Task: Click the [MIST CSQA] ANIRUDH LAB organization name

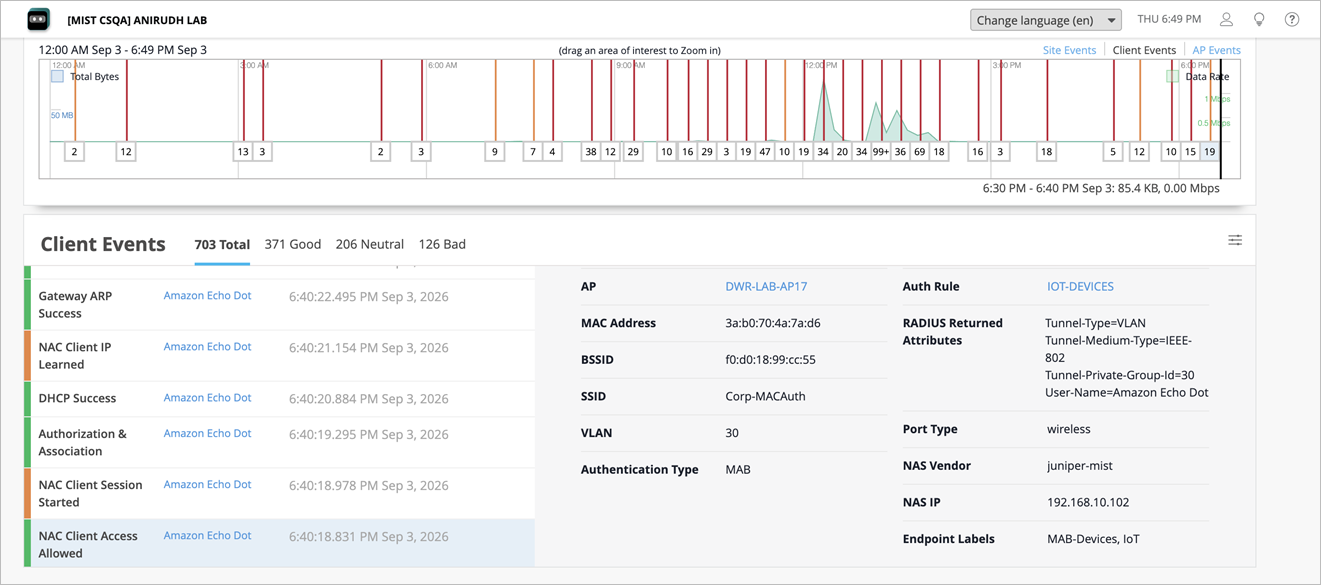Action: pyautogui.click(x=137, y=20)
